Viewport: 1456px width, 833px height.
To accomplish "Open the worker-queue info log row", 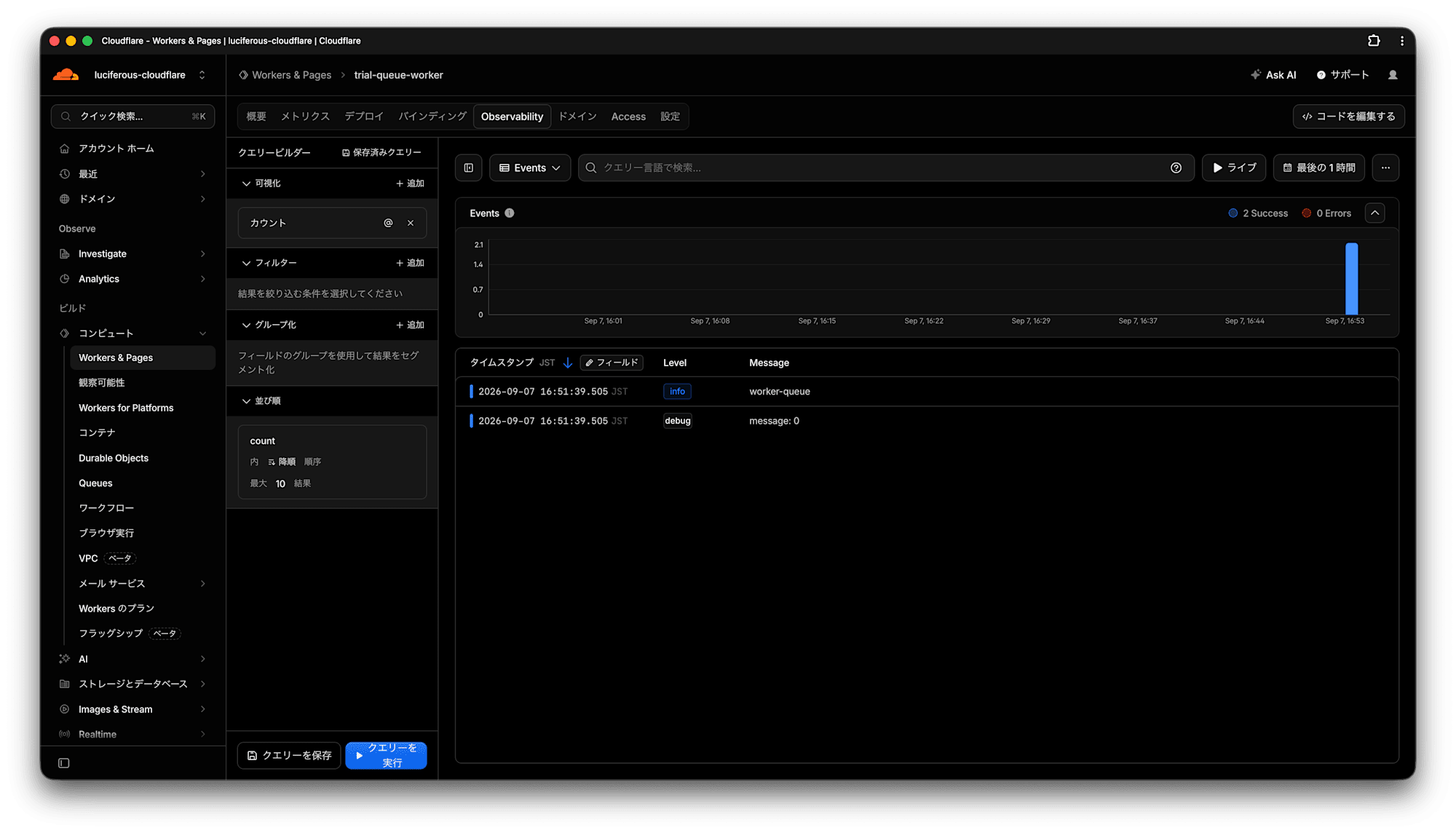I will (927, 392).
